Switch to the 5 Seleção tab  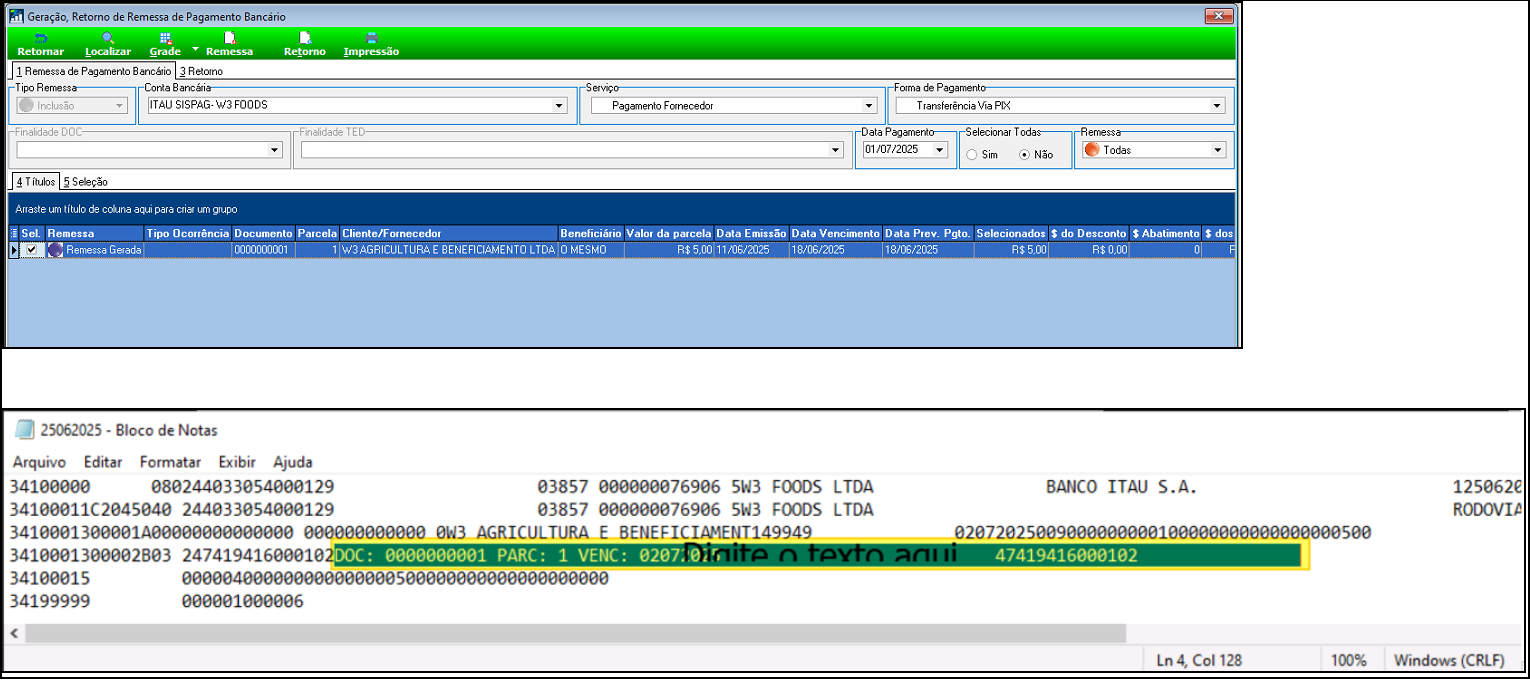click(x=86, y=182)
